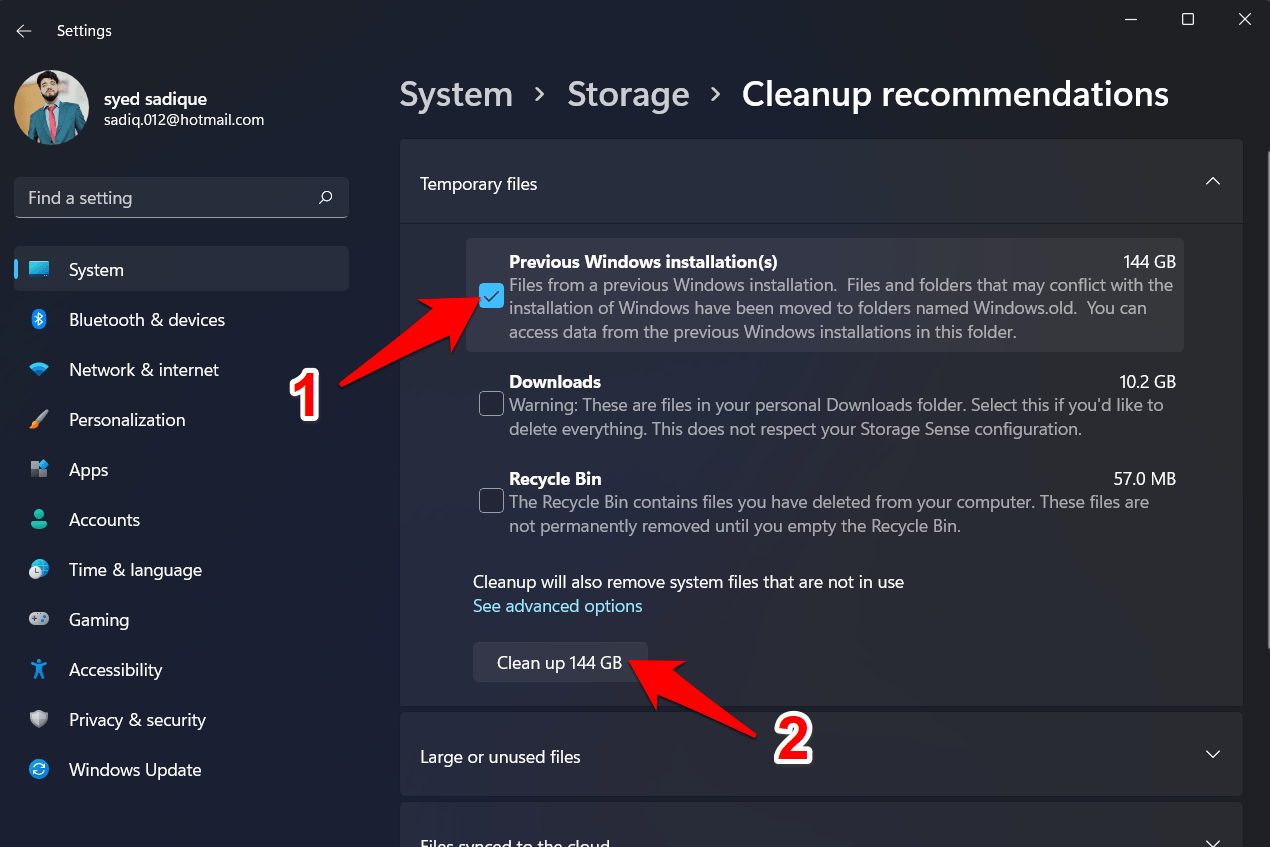The height and width of the screenshot is (847, 1270).
Task: Enable the Recycle Bin checkbox
Action: pos(491,500)
